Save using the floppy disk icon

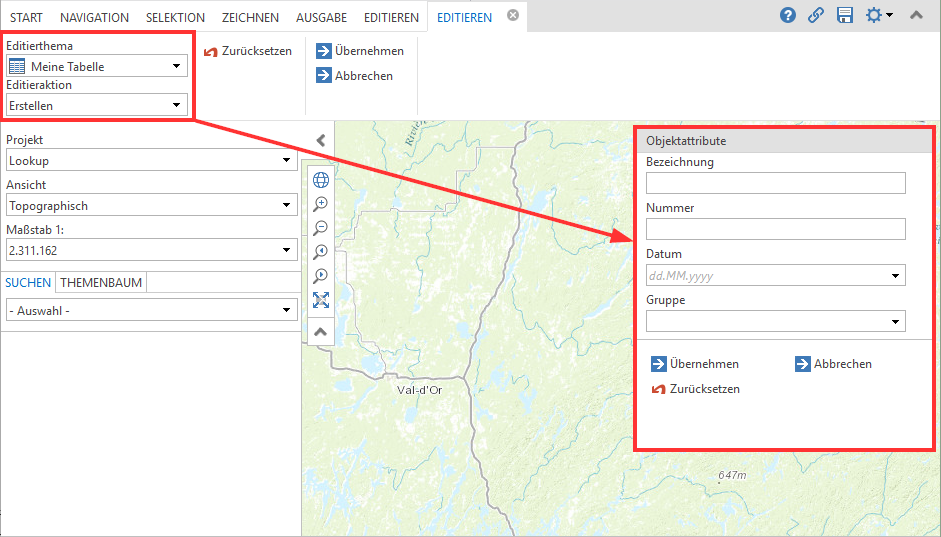845,16
